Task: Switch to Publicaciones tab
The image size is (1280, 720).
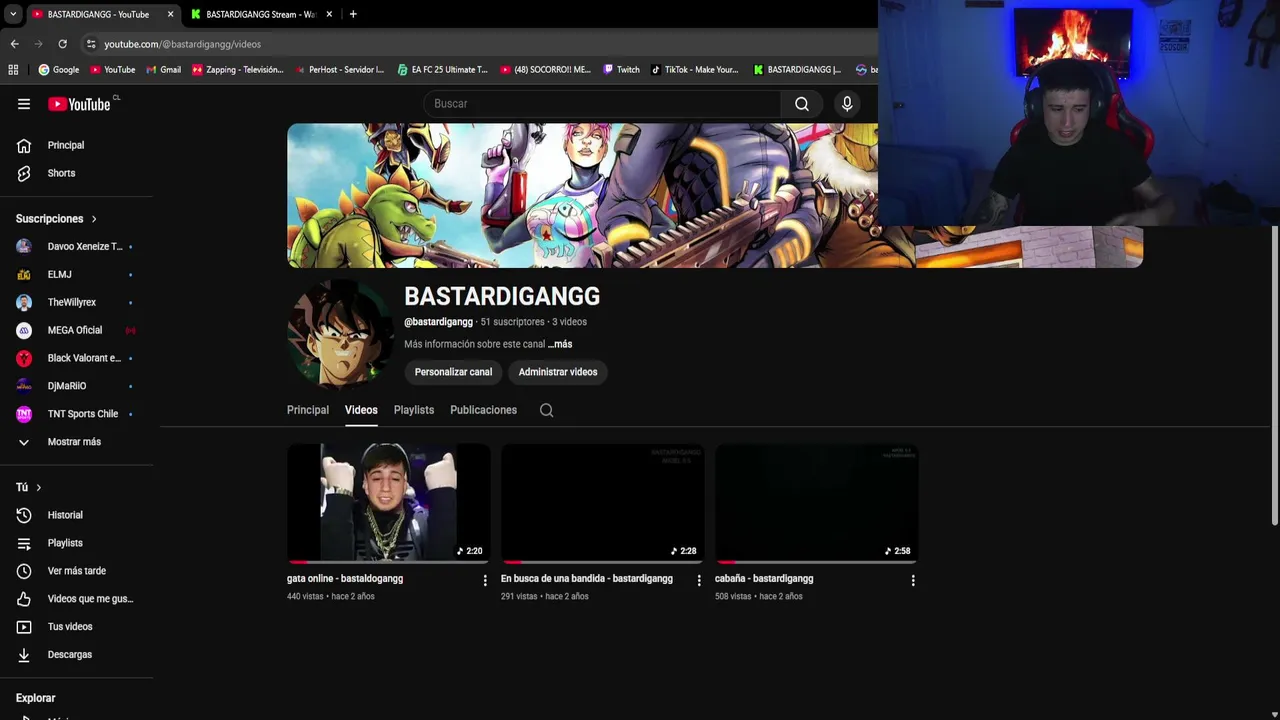Action: [483, 410]
